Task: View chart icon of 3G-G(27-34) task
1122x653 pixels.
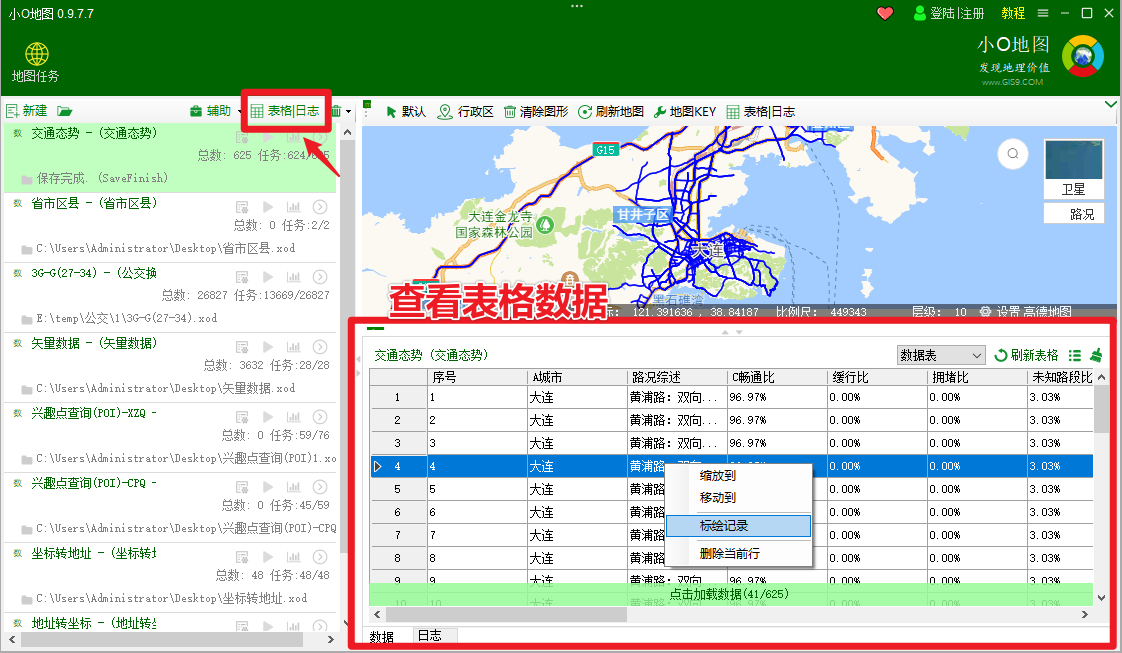Action: point(293,277)
